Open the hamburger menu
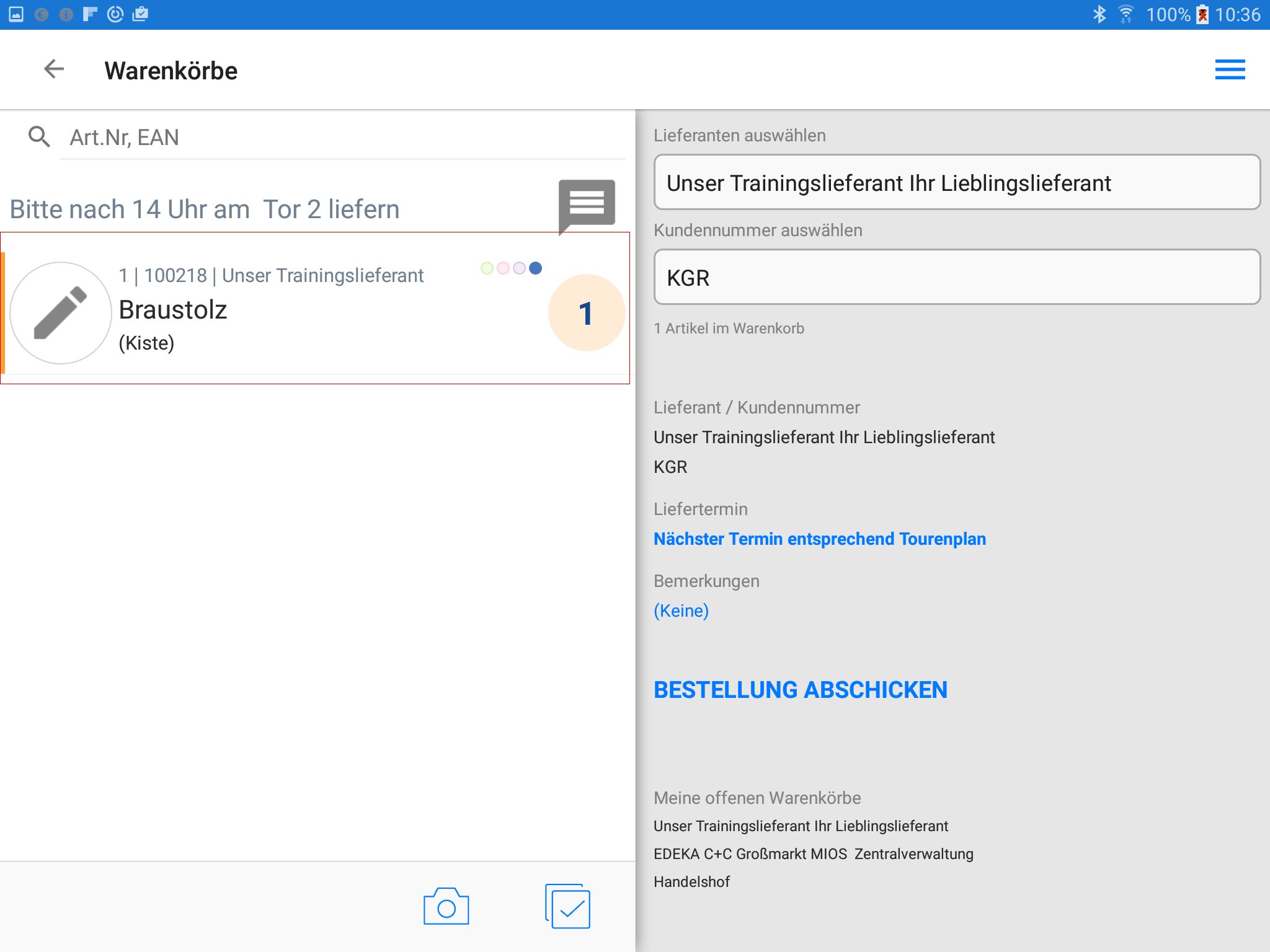The height and width of the screenshot is (952, 1270). click(x=1230, y=69)
